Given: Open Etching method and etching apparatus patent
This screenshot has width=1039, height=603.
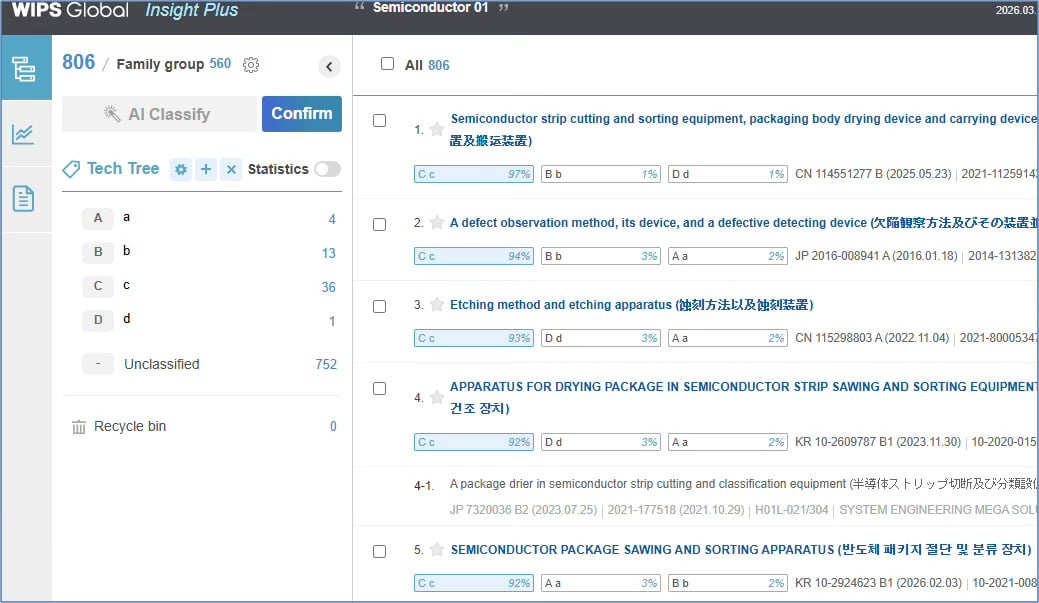Looking at the screenshot, I should coord(631,305).
